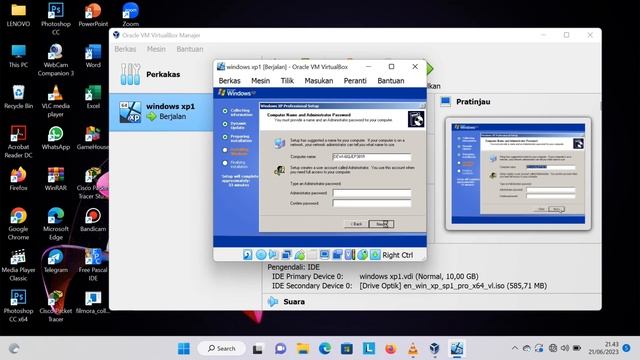
Task: Open VirtualBox icon on taskbar
Action: (x=434, y=349)
